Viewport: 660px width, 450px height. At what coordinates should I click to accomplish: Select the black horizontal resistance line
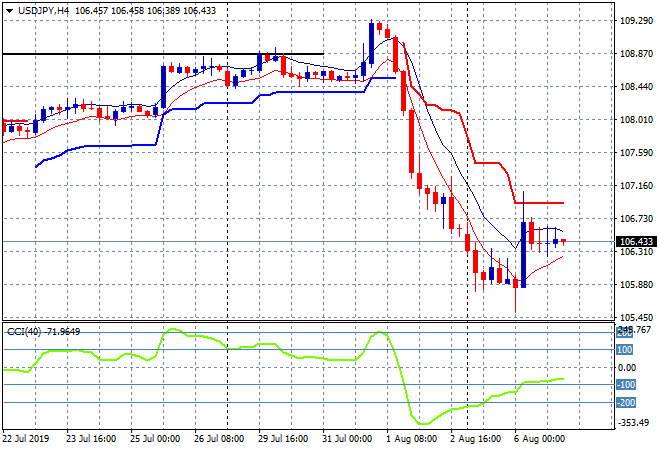pos(163,54)
